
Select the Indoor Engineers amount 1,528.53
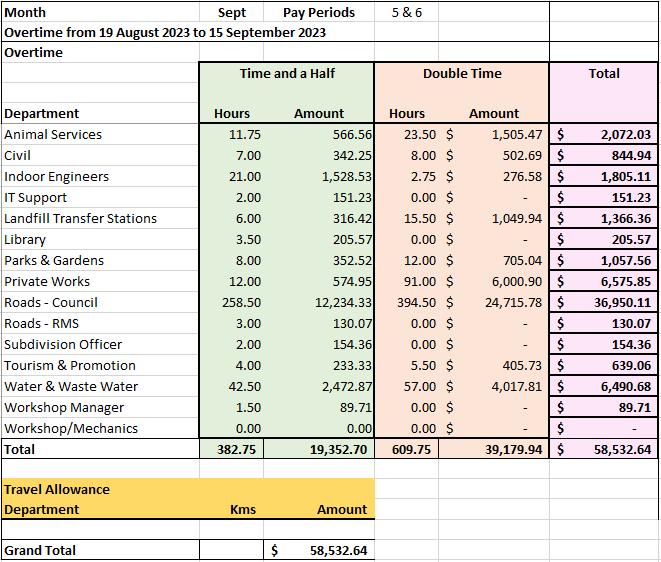[318, 176]
